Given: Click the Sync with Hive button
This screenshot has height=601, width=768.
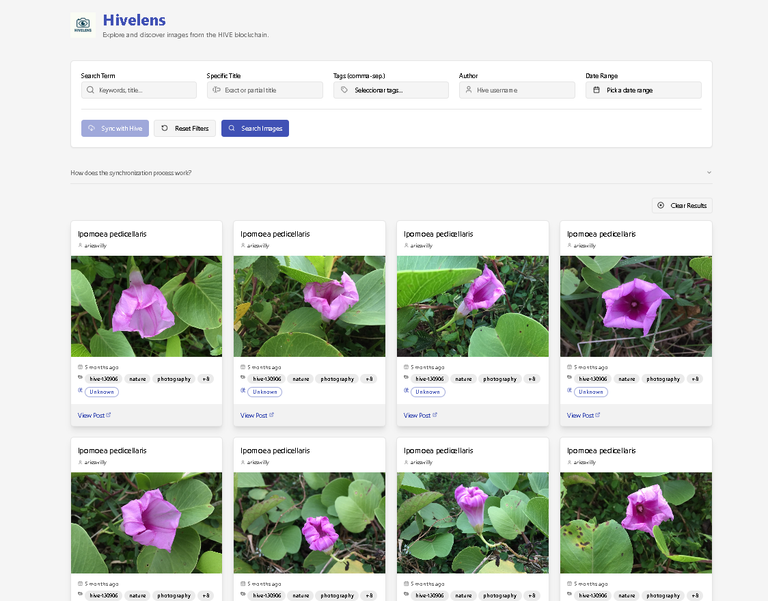Looking at the screenshot, I should click(115, 128).
